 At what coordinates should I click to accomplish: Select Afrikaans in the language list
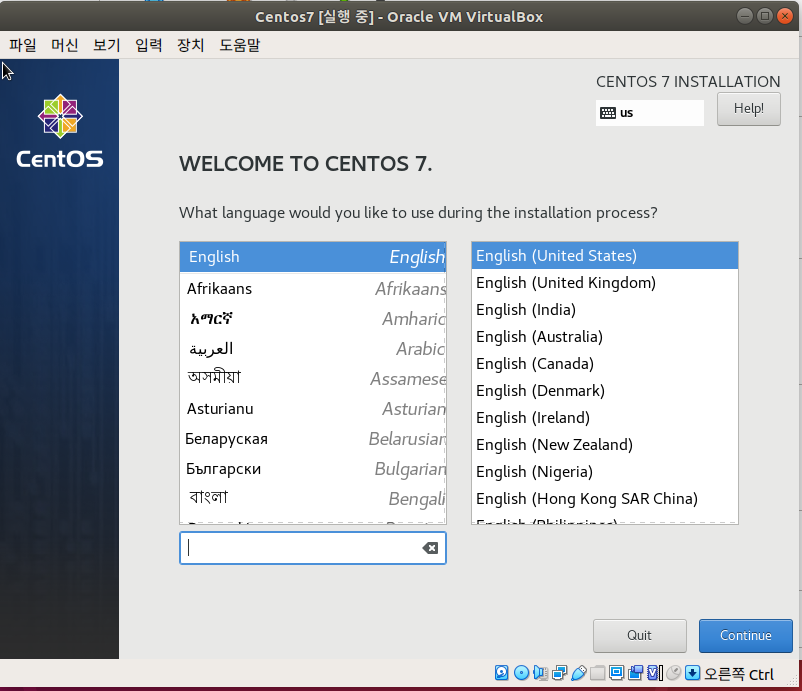point(313,289)
